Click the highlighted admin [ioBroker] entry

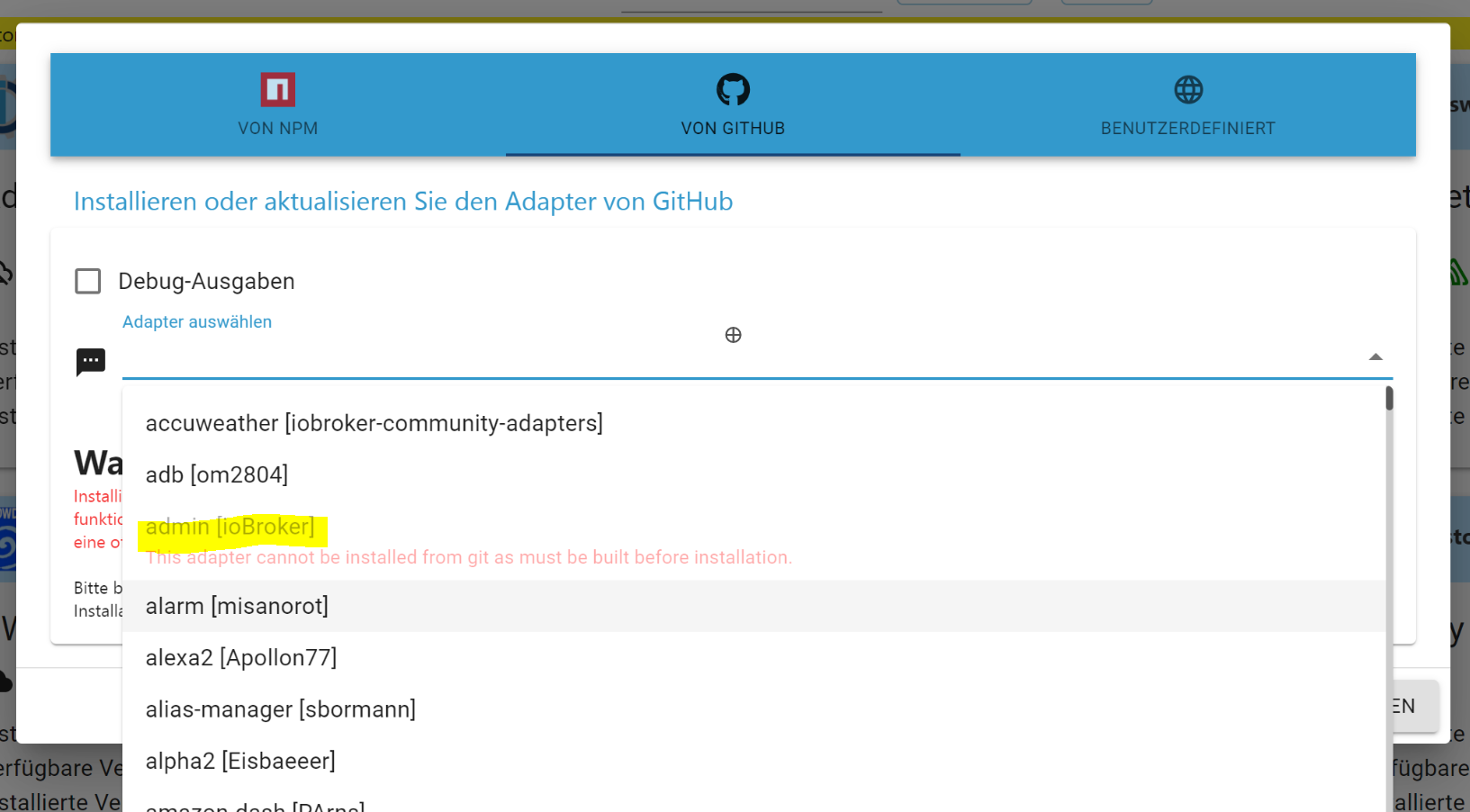(x=231, y=528)
